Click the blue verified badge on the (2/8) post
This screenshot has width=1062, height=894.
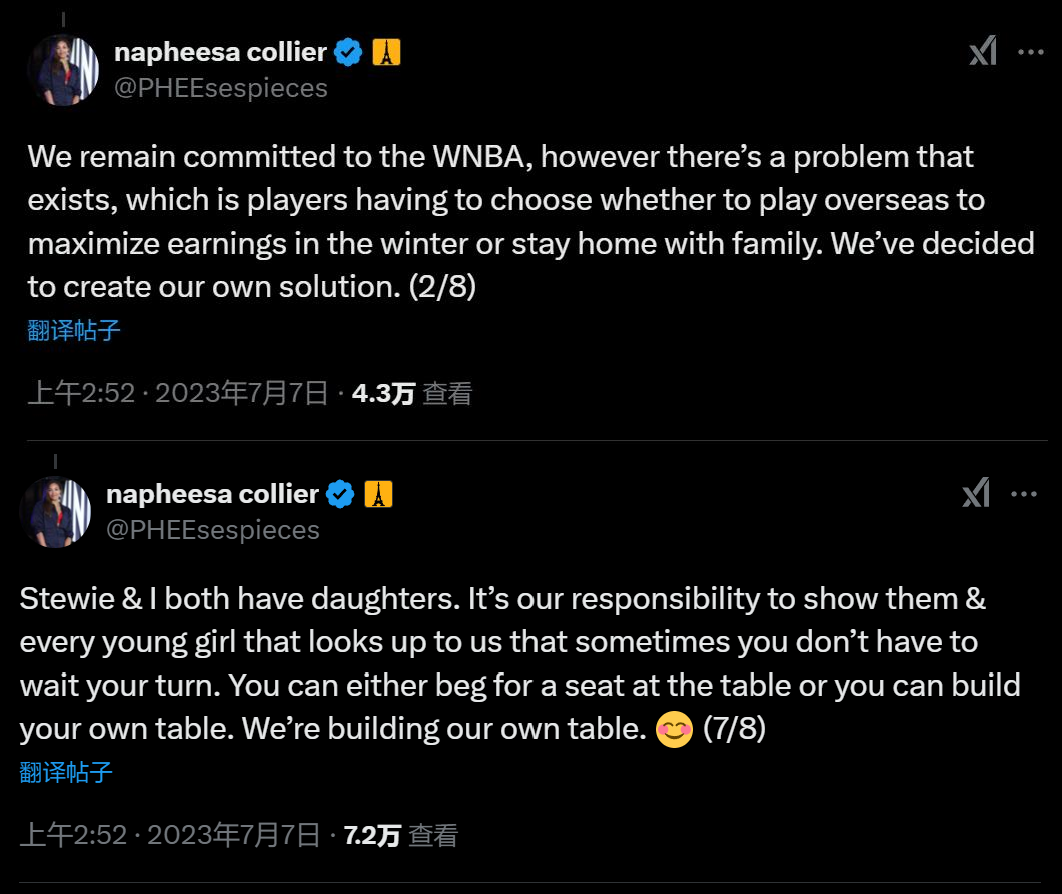[348, 52]
